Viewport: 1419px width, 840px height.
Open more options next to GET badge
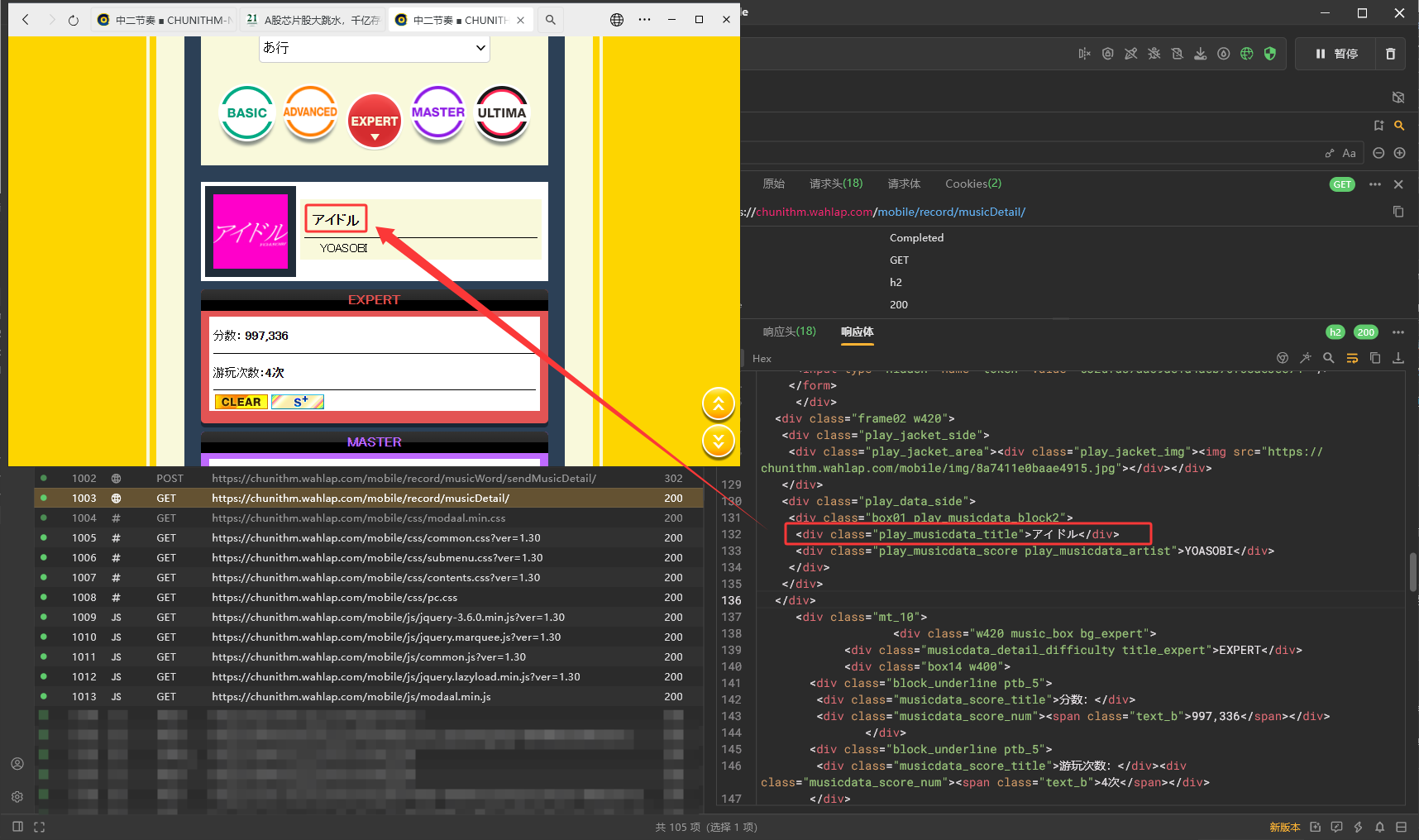point(1375,184)
